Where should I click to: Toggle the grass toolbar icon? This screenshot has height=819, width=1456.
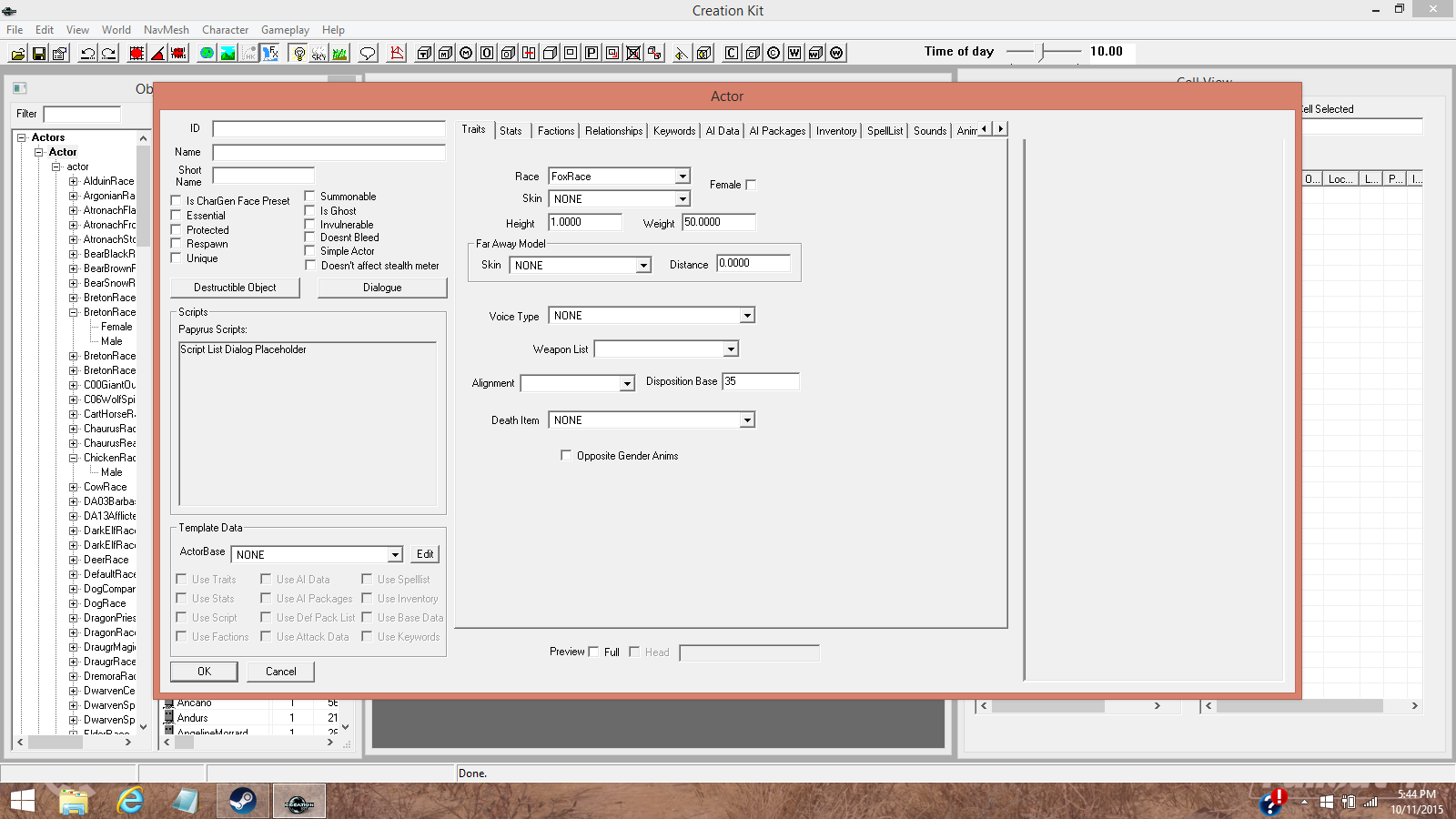pyautogui.click(x=340, y=53)
